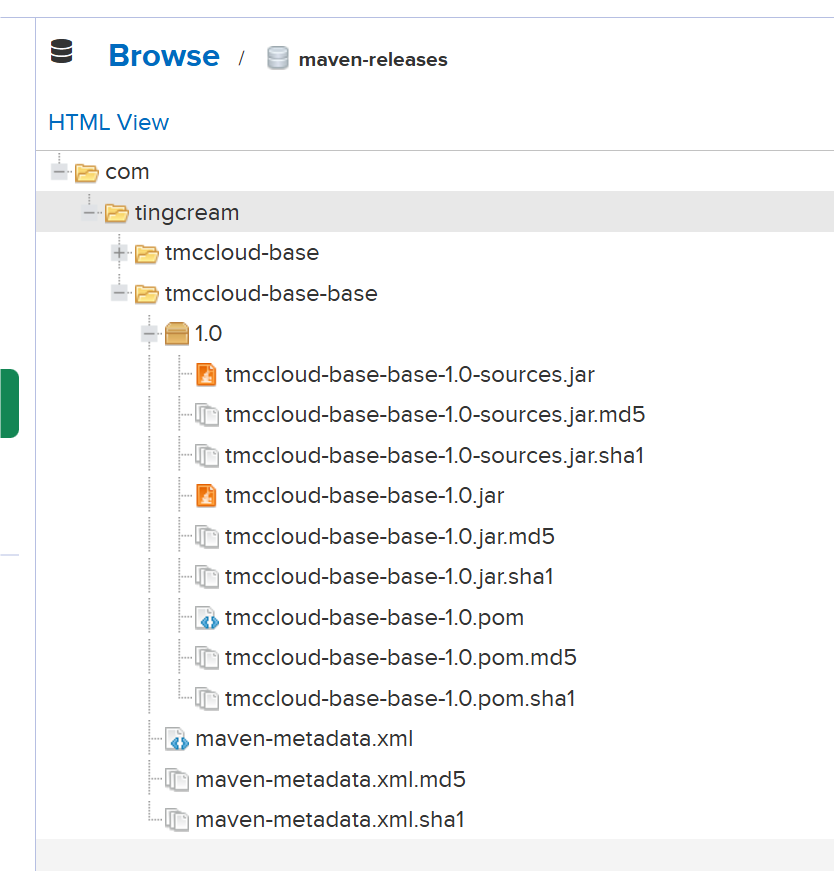Collapse the 1.0 version node

click(x=150, y=333)
